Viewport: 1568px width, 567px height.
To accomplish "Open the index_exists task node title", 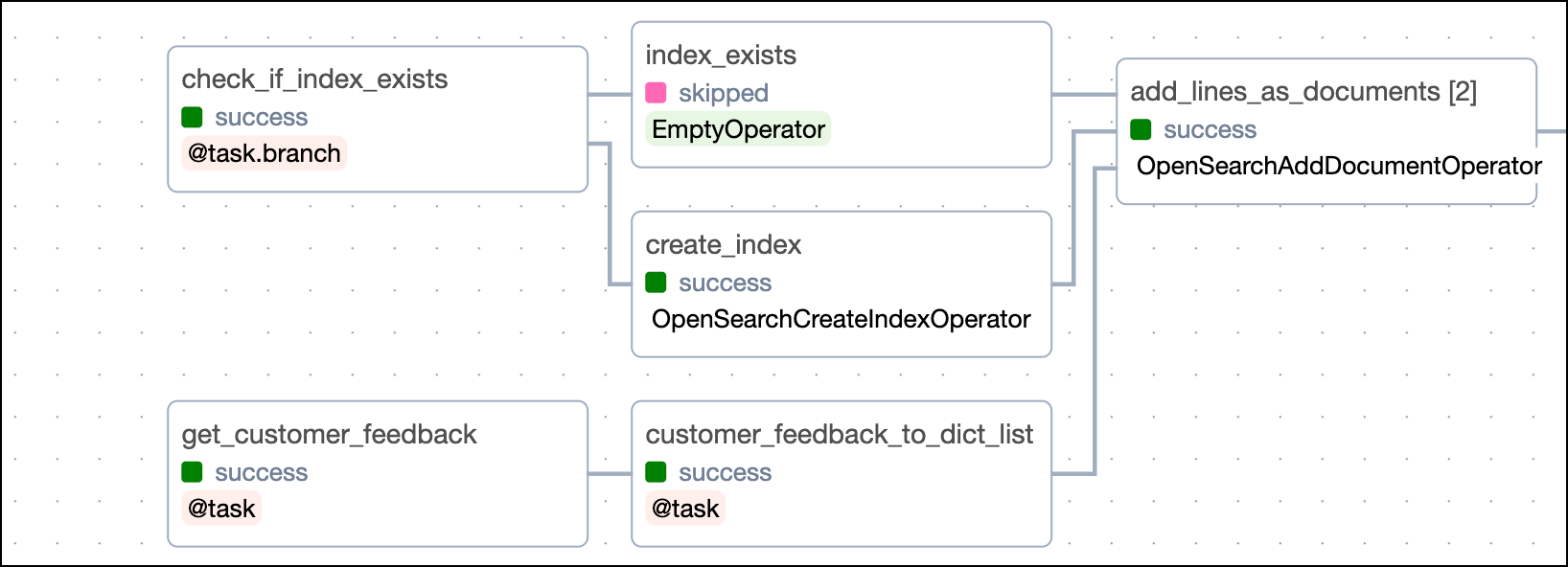I will 721,55.
